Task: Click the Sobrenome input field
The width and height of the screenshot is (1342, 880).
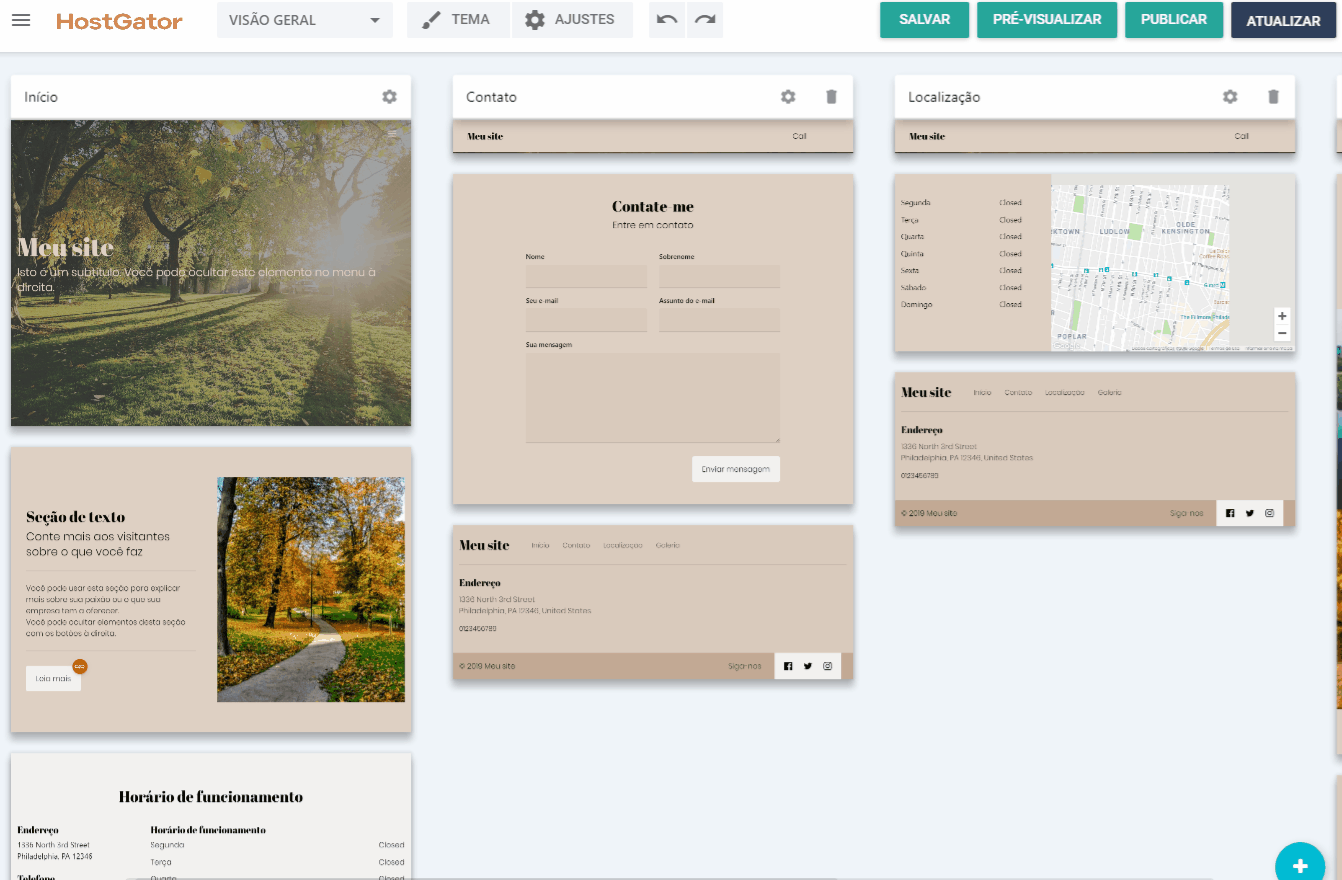Action: pyautogui.click(x=719, y=276)
